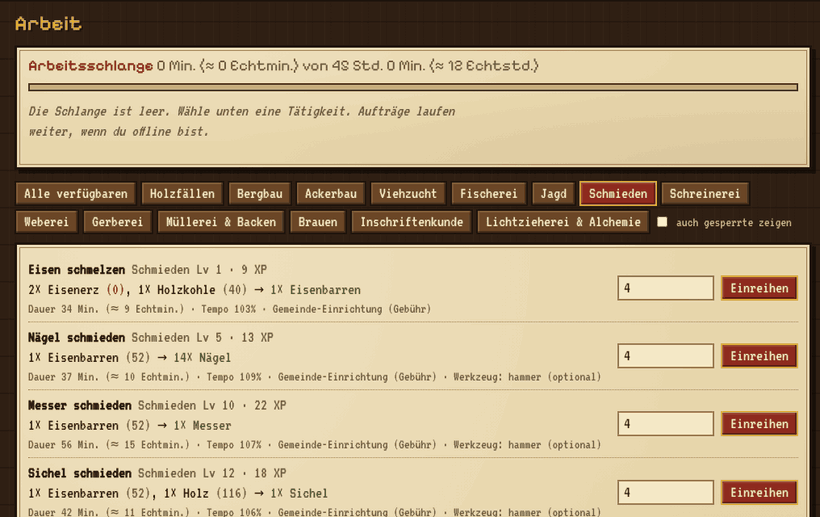
Task: Open 'Müllerei & Backen' category
Action: pos(221,222)
